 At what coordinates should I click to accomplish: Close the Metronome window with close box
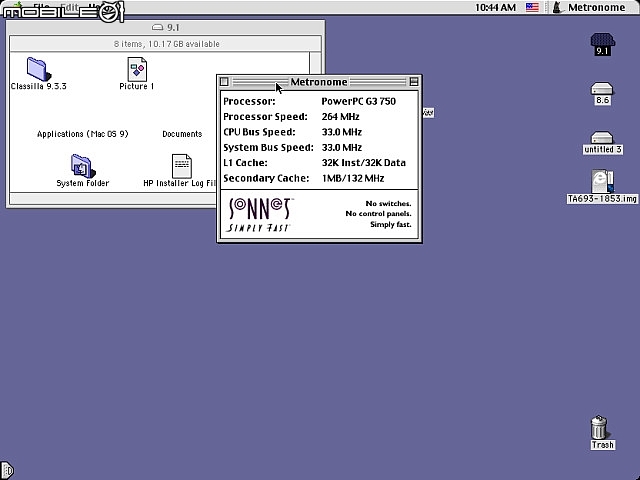click(x=224, y=82)
